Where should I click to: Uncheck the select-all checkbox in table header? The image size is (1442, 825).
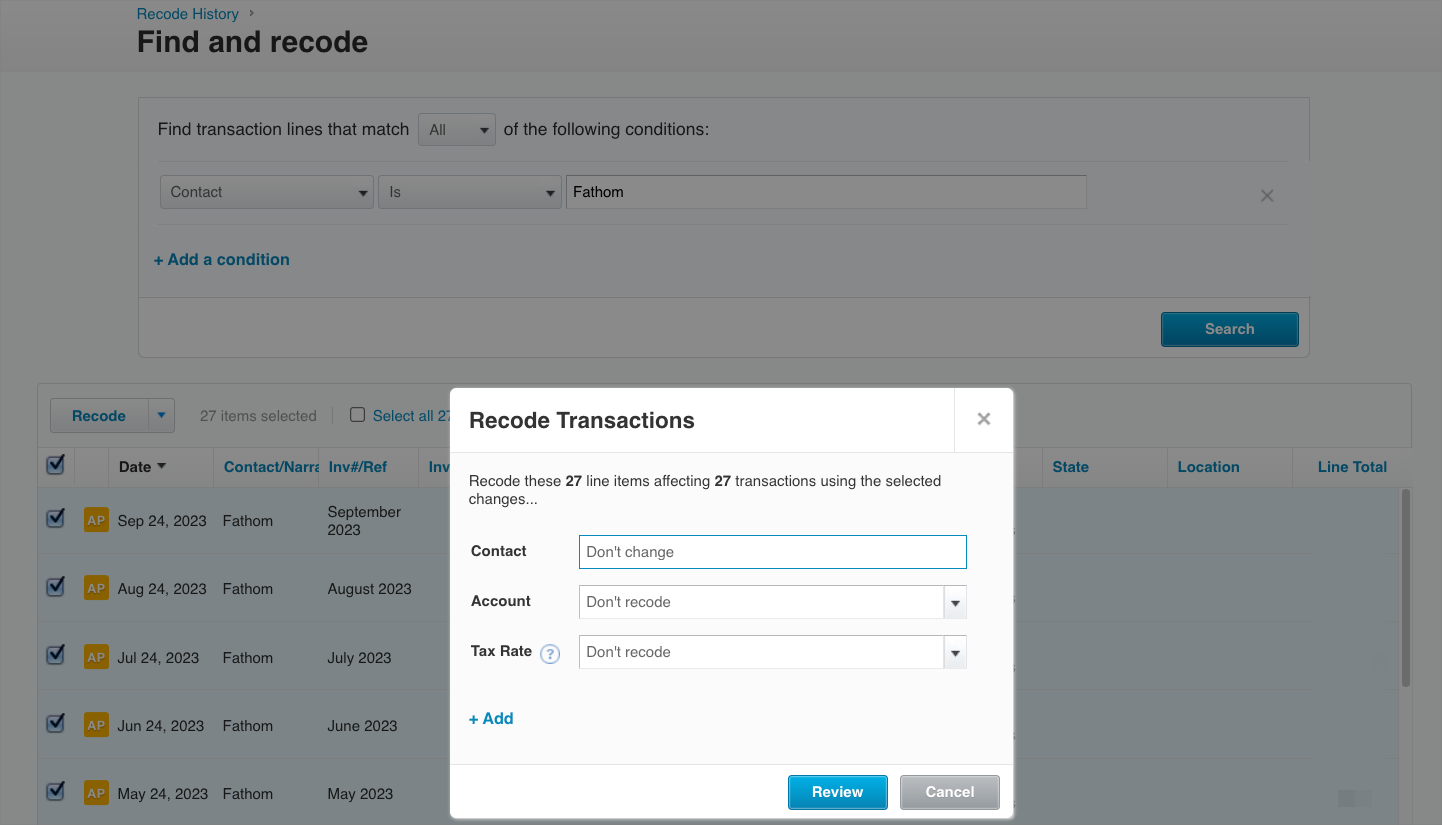point(56,464)
